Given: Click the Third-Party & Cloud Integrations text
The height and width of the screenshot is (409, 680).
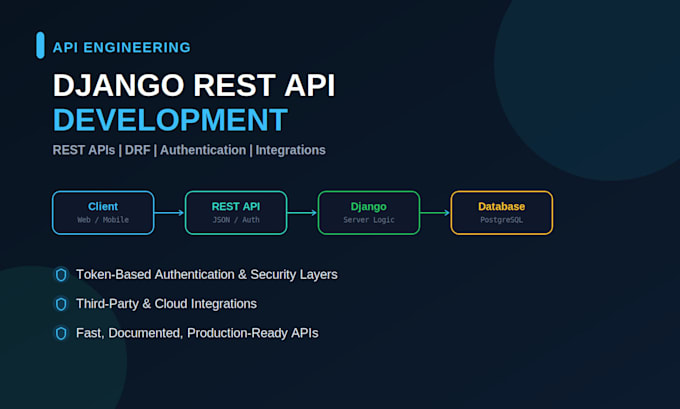Looking at the screenshot, I should point(166,304).
